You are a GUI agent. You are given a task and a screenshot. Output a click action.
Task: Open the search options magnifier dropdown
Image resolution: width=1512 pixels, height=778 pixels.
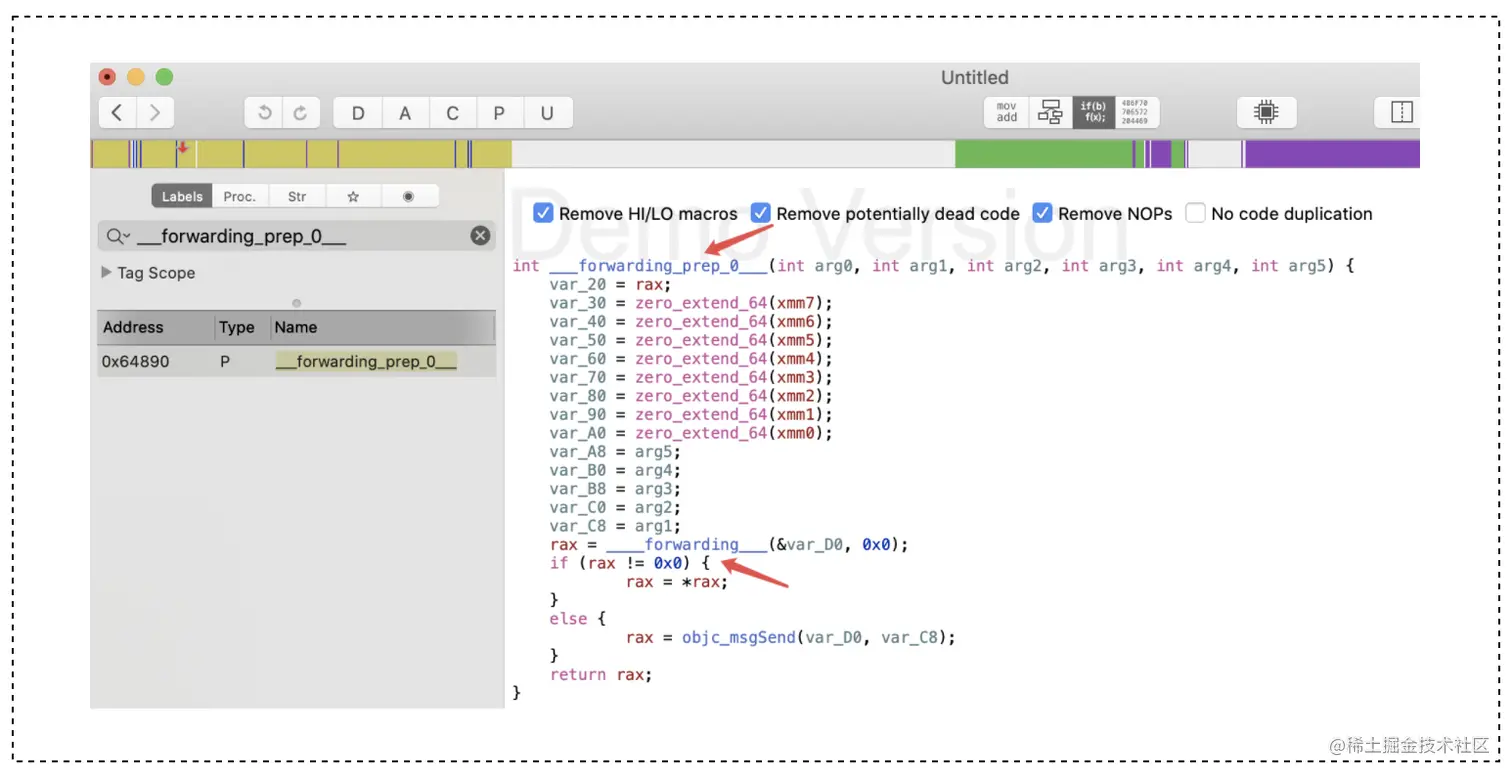pyautogui.click(x=118, y=236)
